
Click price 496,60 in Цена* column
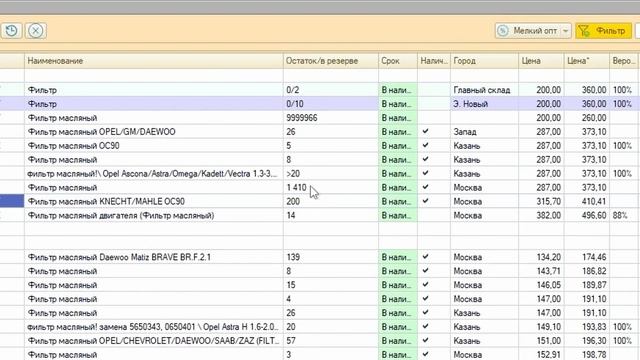pyautogui.click(x=594, y=216)
